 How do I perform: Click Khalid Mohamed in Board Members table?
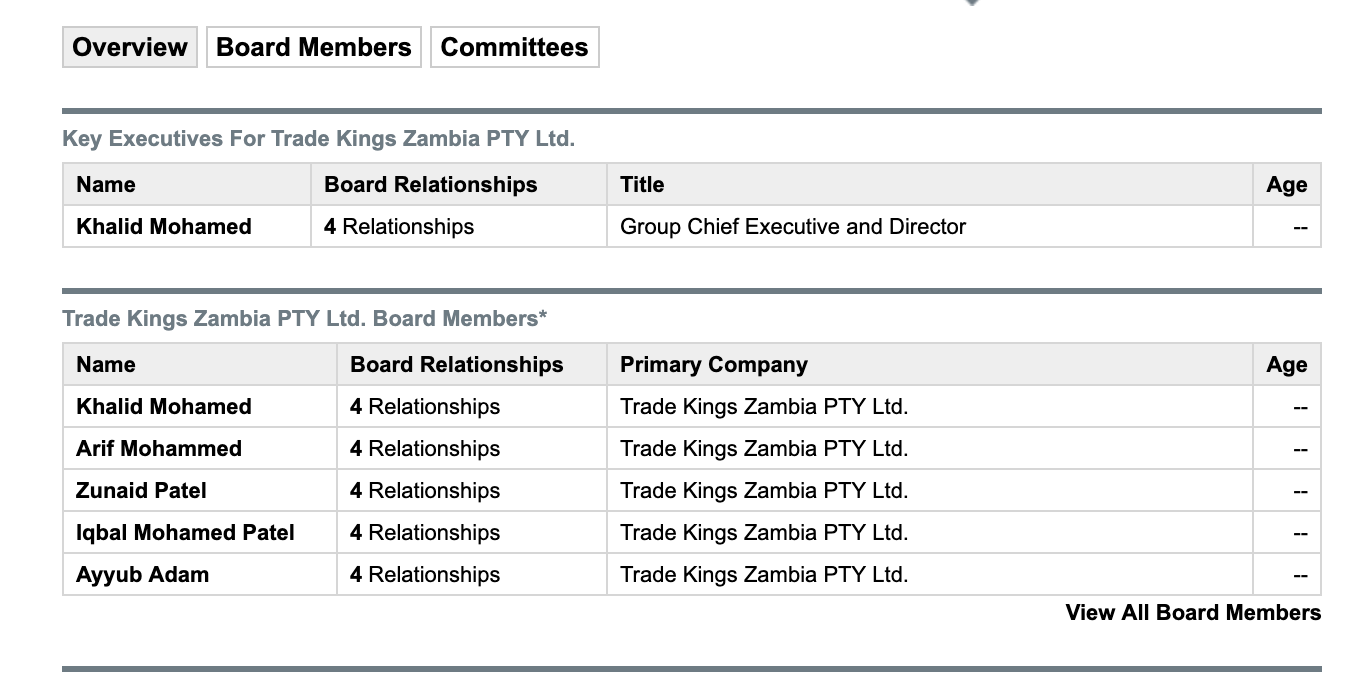pyautogui.click(x=164, y=407)
